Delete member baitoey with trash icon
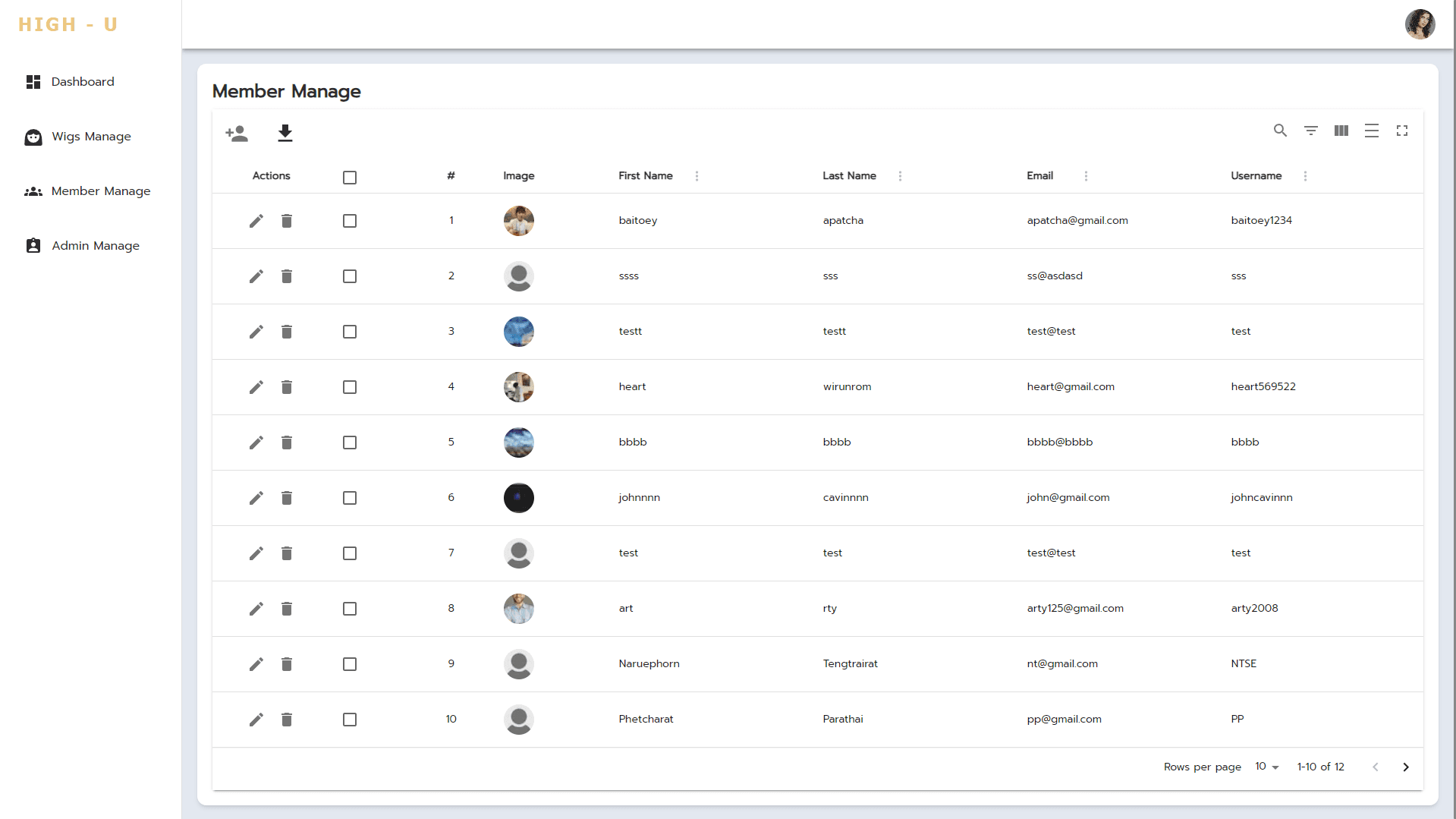Image resolution: width=1456 pixels, height=819 pixels. [287, 221]
